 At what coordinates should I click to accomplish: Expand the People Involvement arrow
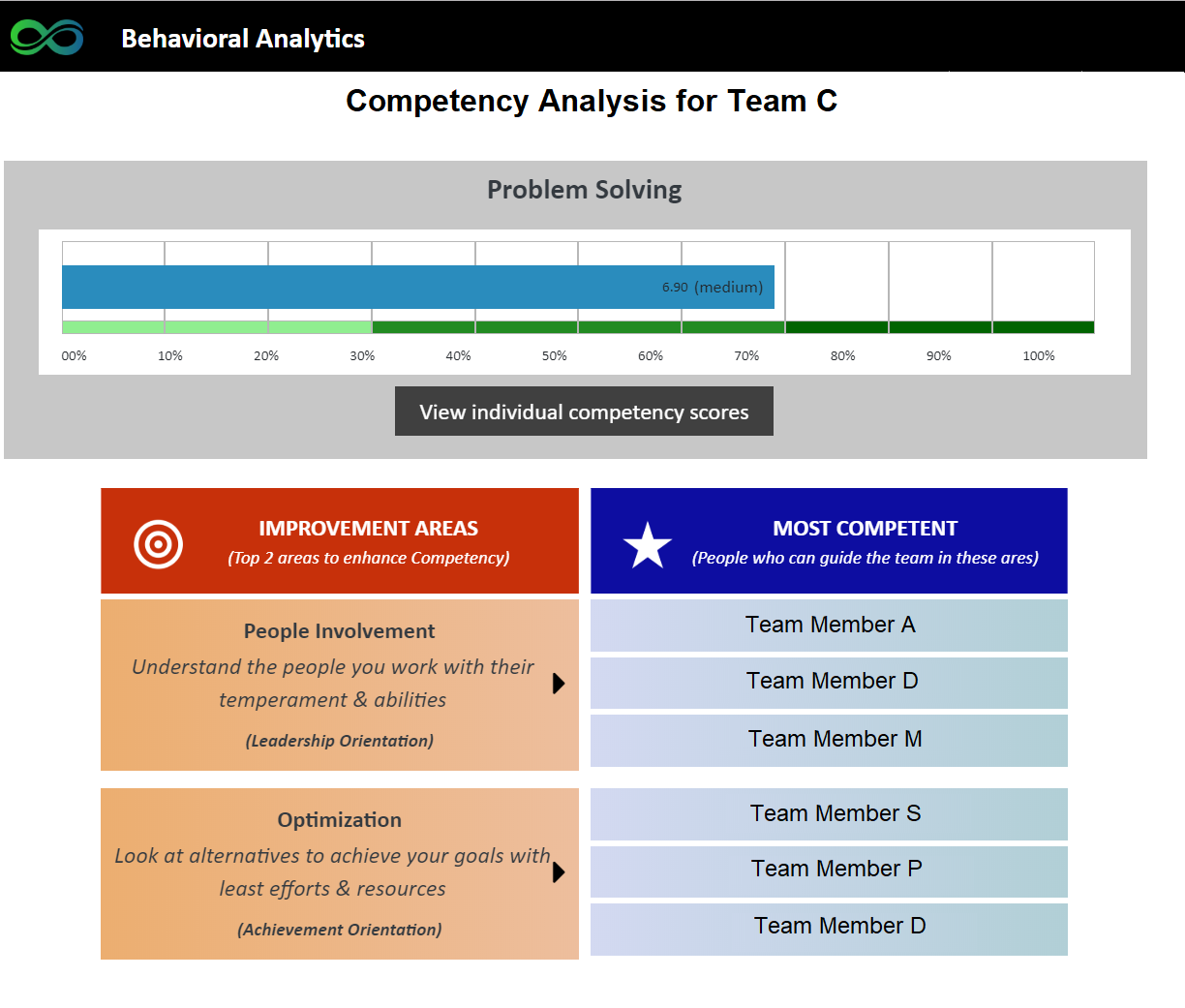(x=559, y=684)
